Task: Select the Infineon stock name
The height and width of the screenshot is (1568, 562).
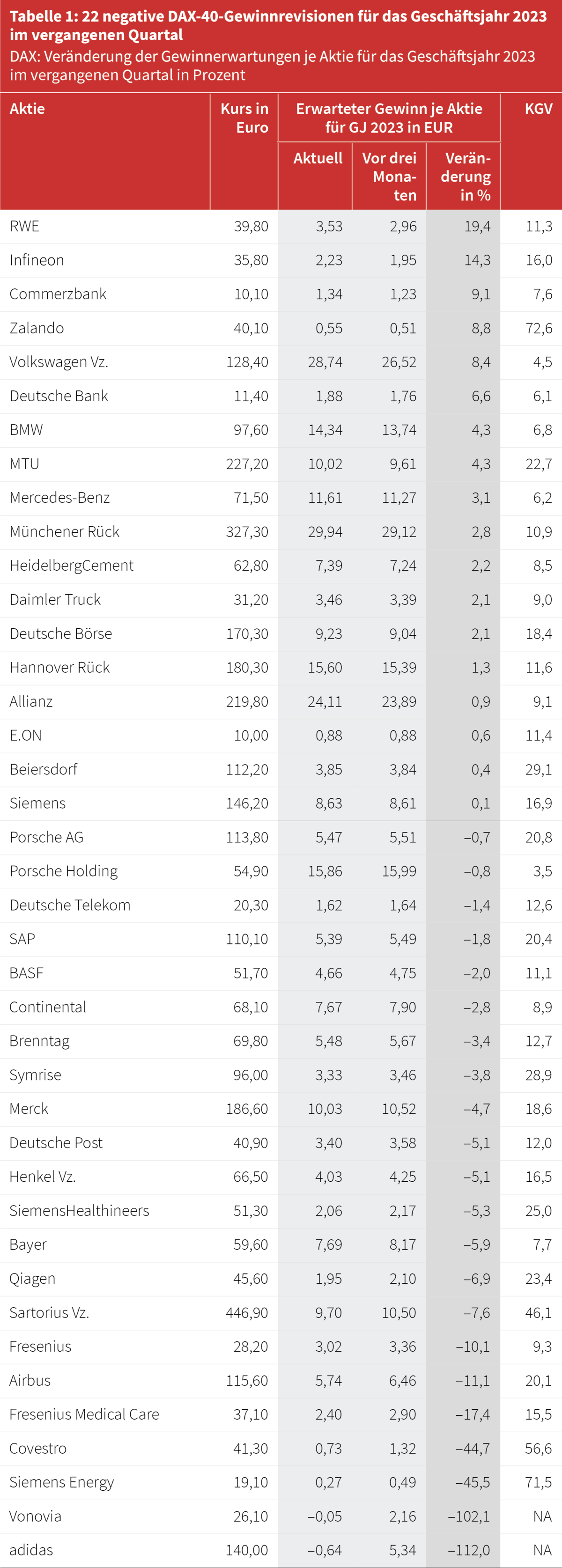Action: pyautogui.click(x=37, y=260)
